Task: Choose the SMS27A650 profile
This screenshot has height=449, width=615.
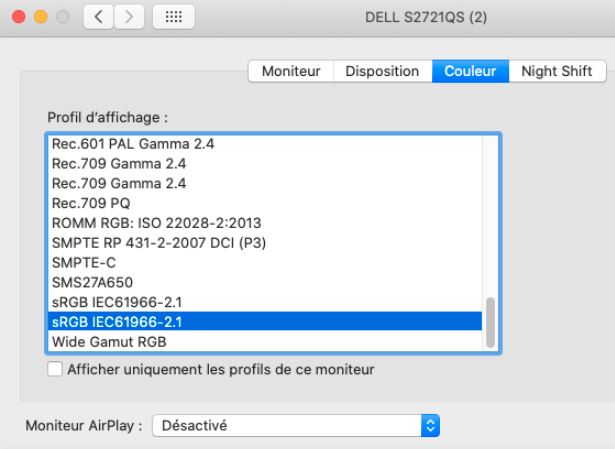Action: pyautogui.click(x=91, y=282)
